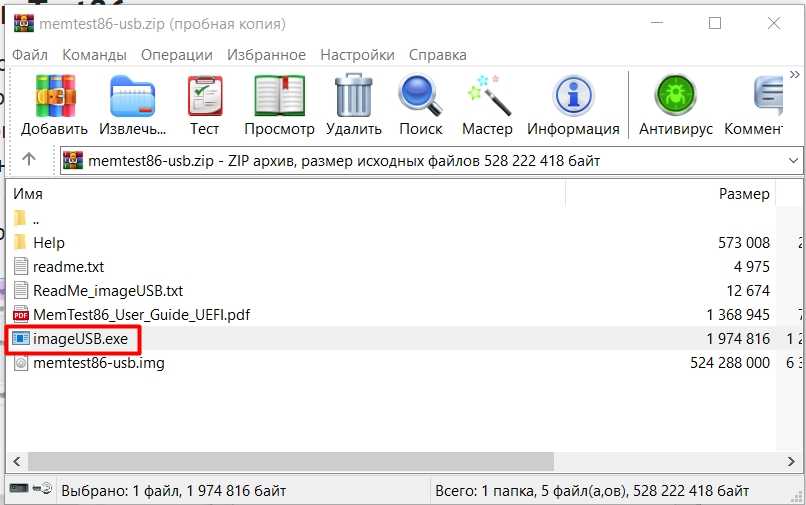The height and width of the screenshot is (505, 806).
Task: Open the Файл menu
Action: pos(30,55)
